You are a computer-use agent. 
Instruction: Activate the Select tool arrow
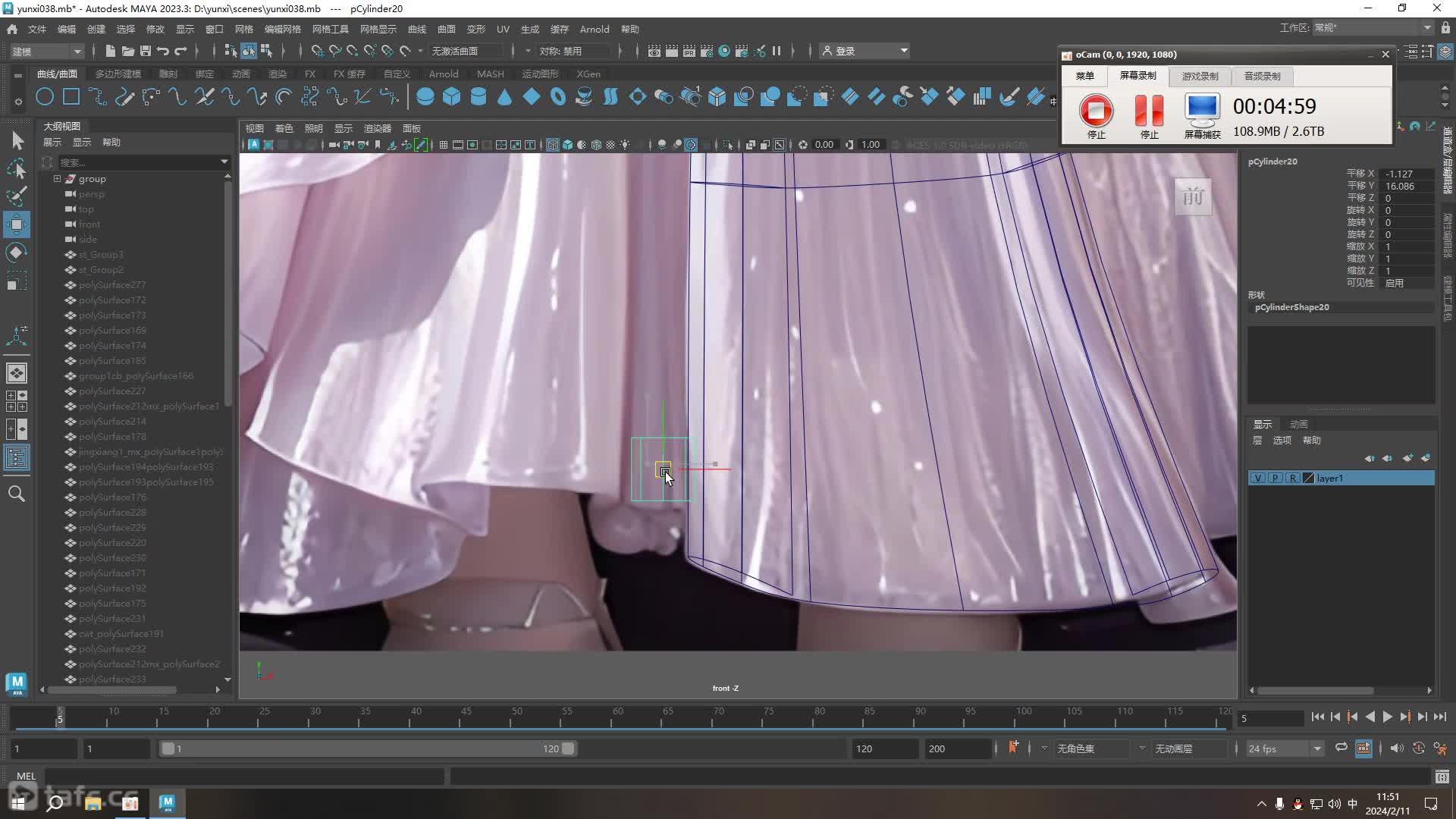pyautogui.click(x=17, y=140)
